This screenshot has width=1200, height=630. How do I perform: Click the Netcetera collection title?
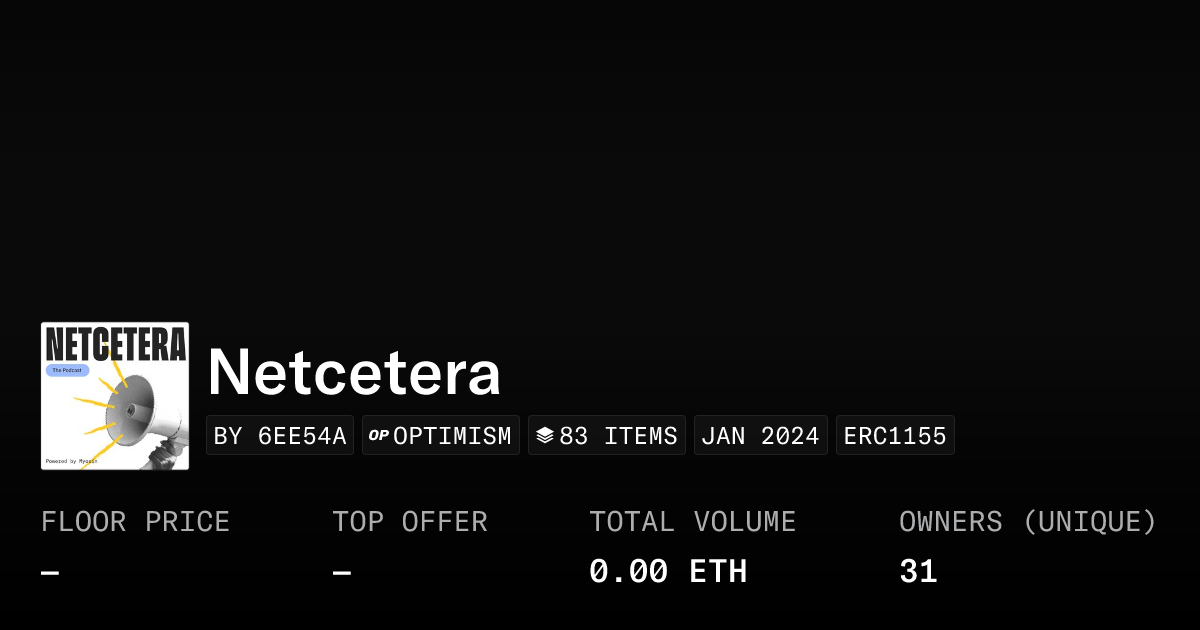354,373
